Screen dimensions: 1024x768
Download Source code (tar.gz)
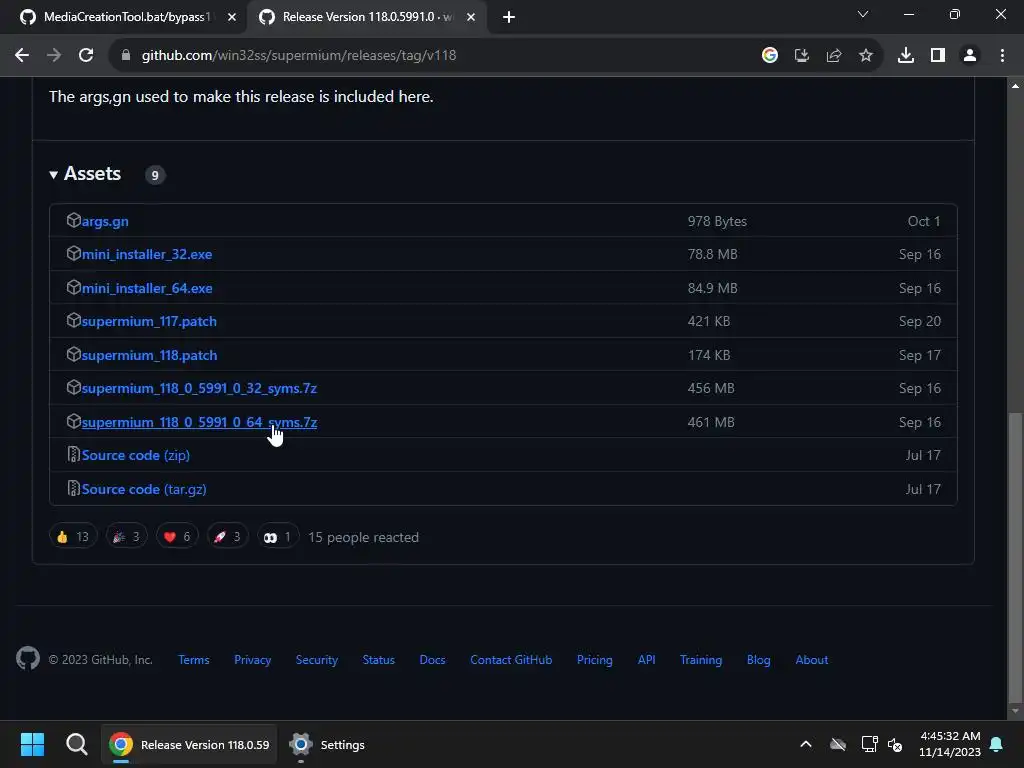(x=144, y=489)
